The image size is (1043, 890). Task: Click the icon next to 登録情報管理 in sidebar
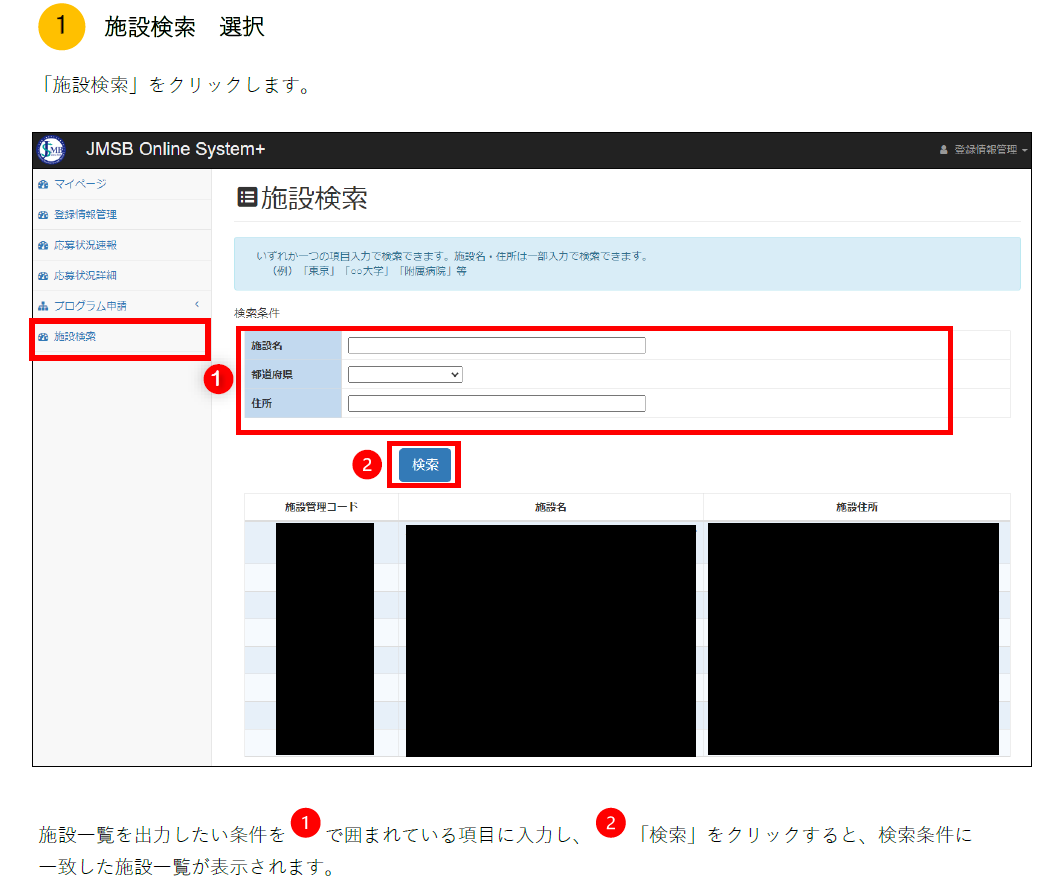(x=42, y=215)
